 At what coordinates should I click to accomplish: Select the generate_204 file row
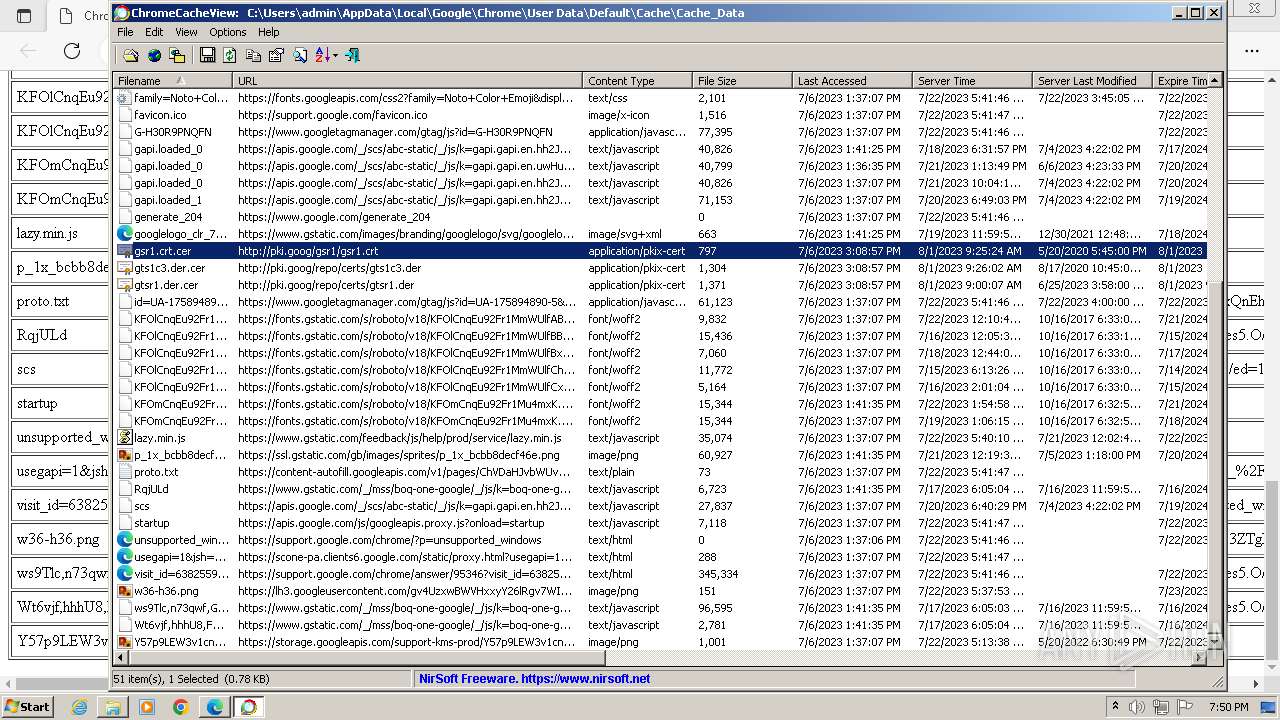point(660,217)
